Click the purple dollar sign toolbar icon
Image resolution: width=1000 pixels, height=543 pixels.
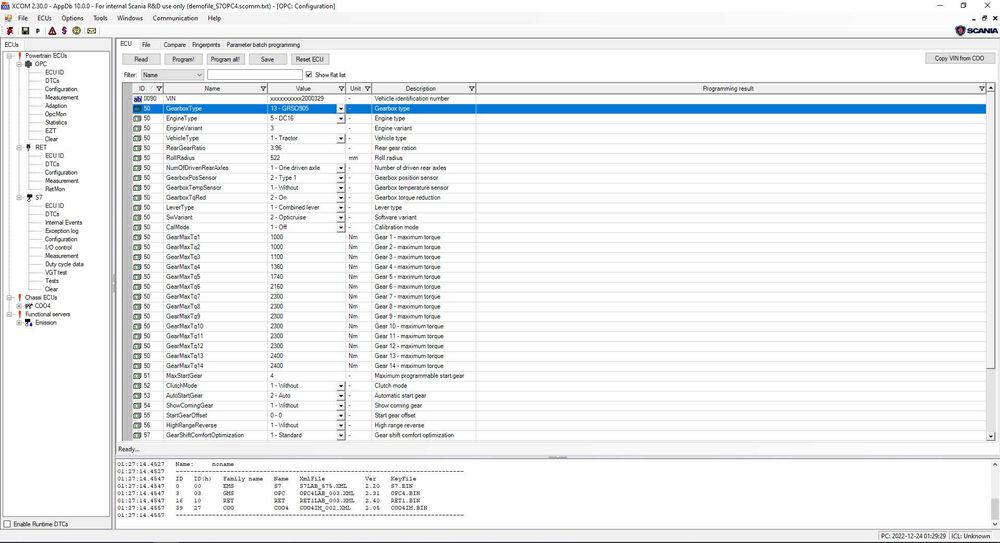click(64, 31)
